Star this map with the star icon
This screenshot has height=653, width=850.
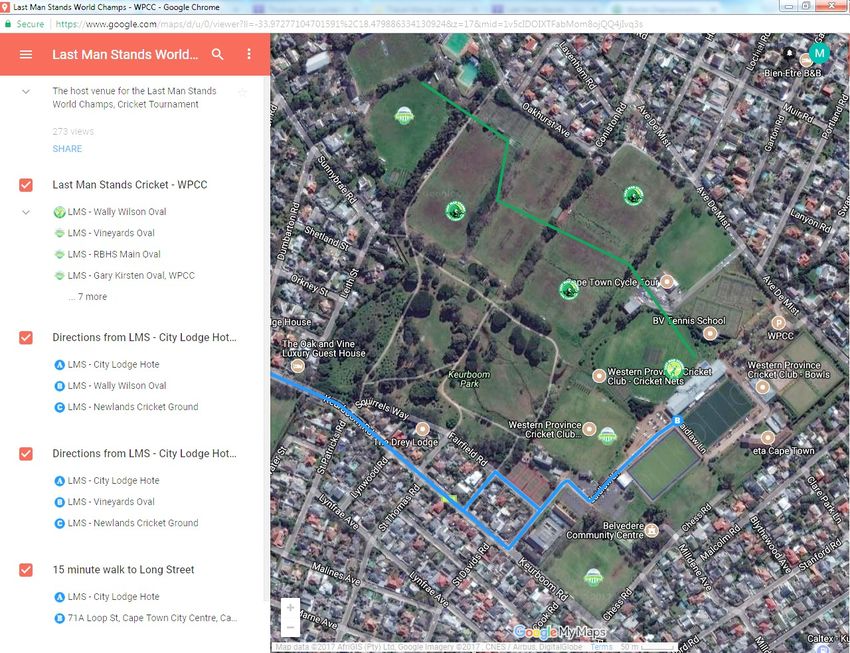click(x=242, y=93)
